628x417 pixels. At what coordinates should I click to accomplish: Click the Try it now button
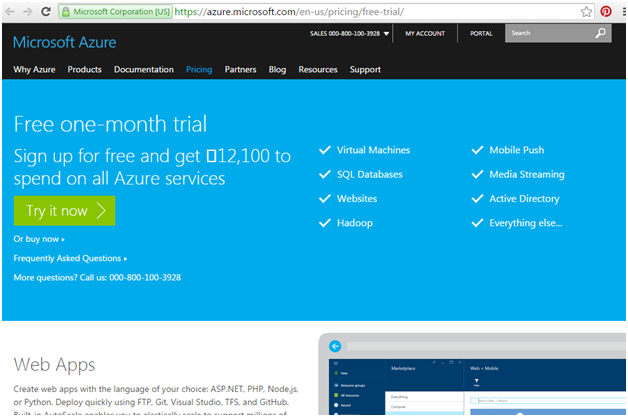(64, 211)
